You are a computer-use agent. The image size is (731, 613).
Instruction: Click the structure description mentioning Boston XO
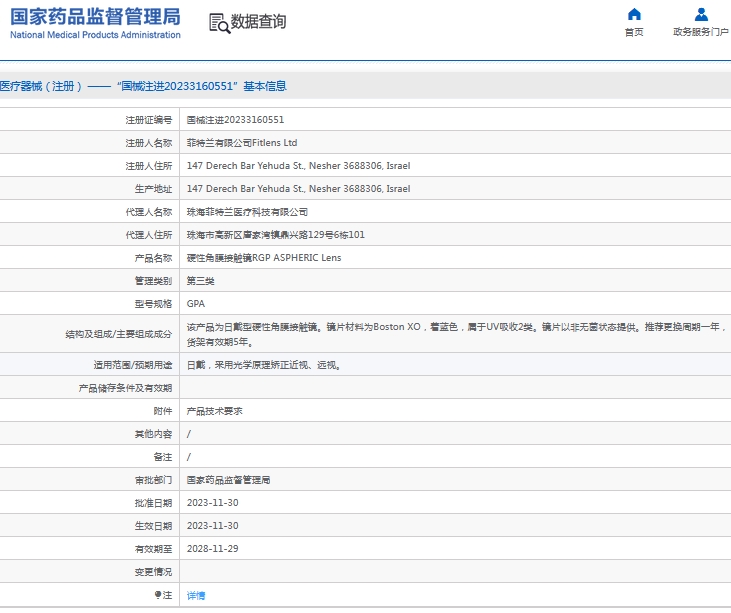[x=456, y=334]
